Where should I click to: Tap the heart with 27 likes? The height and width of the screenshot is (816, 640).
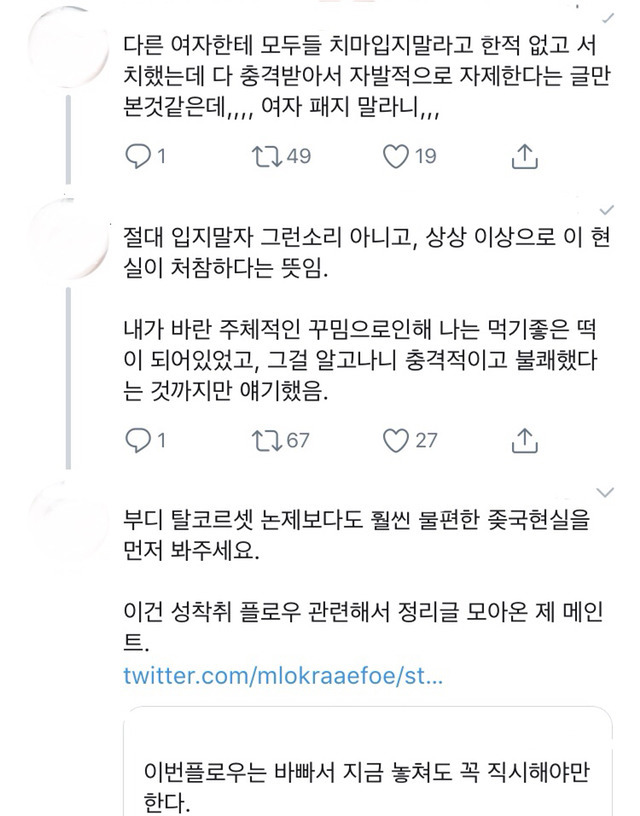point(397,439)
